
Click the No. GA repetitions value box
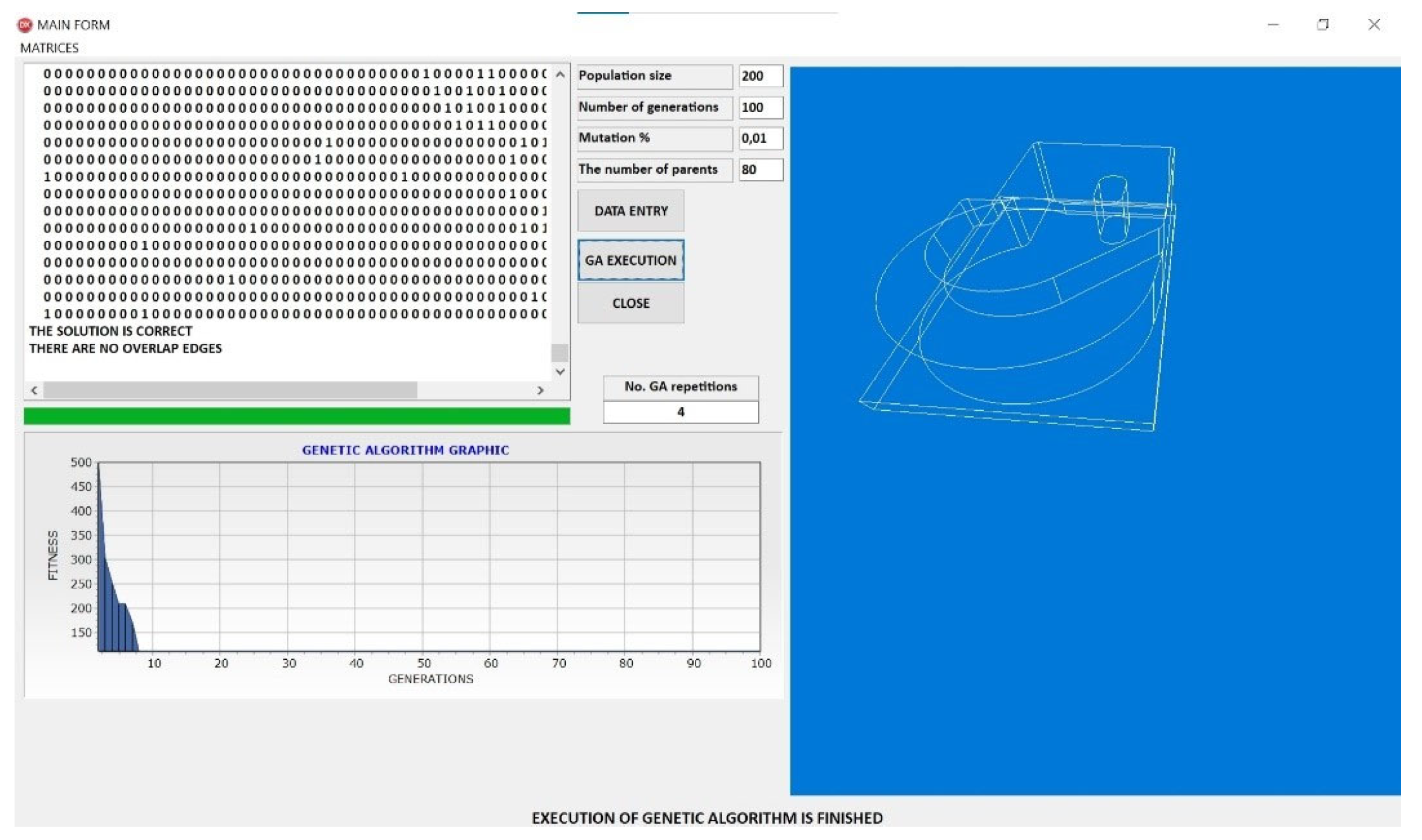(x=680, y=412)
